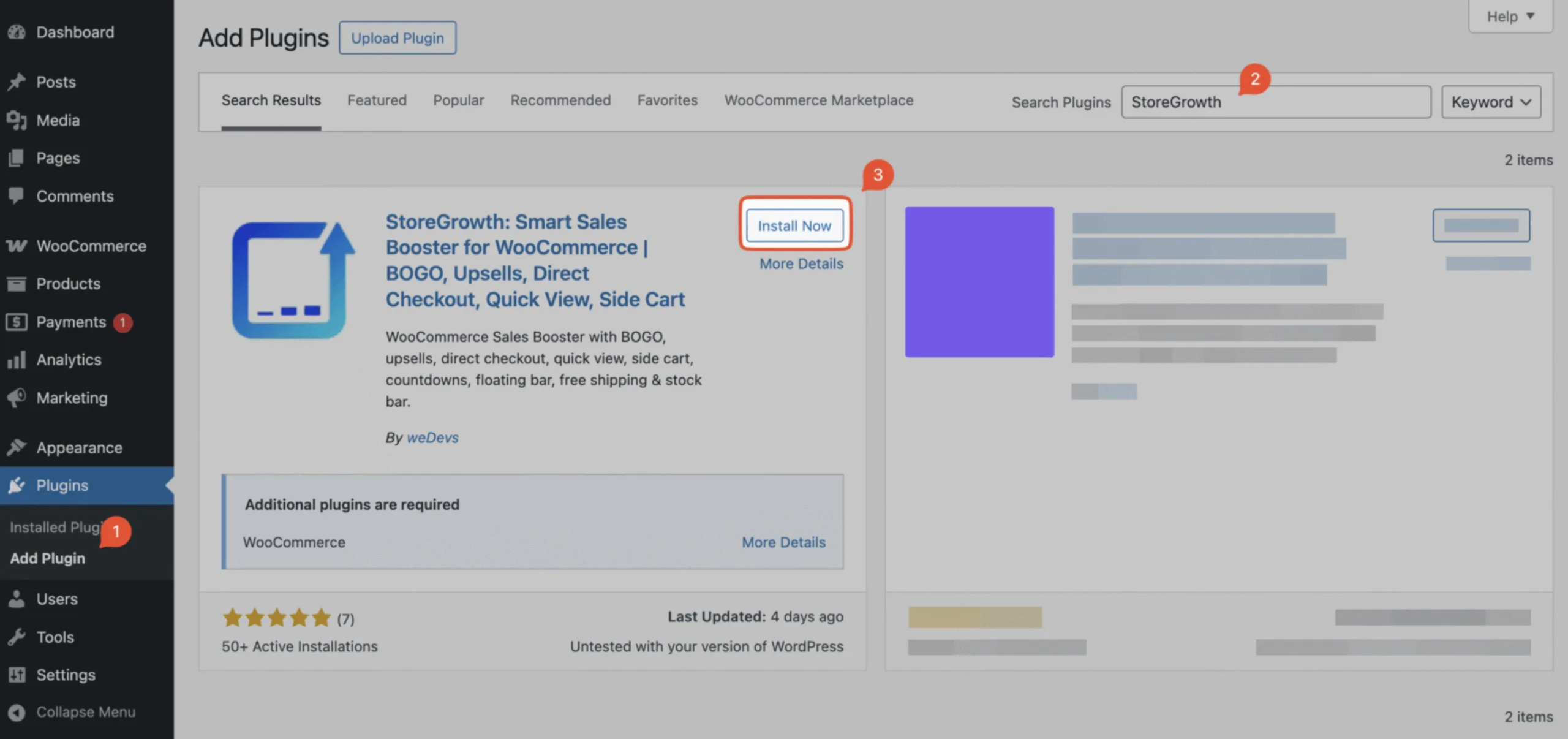Switch to the Featured tab
This screenshot has height=739, width=1568.
point(377,100)
